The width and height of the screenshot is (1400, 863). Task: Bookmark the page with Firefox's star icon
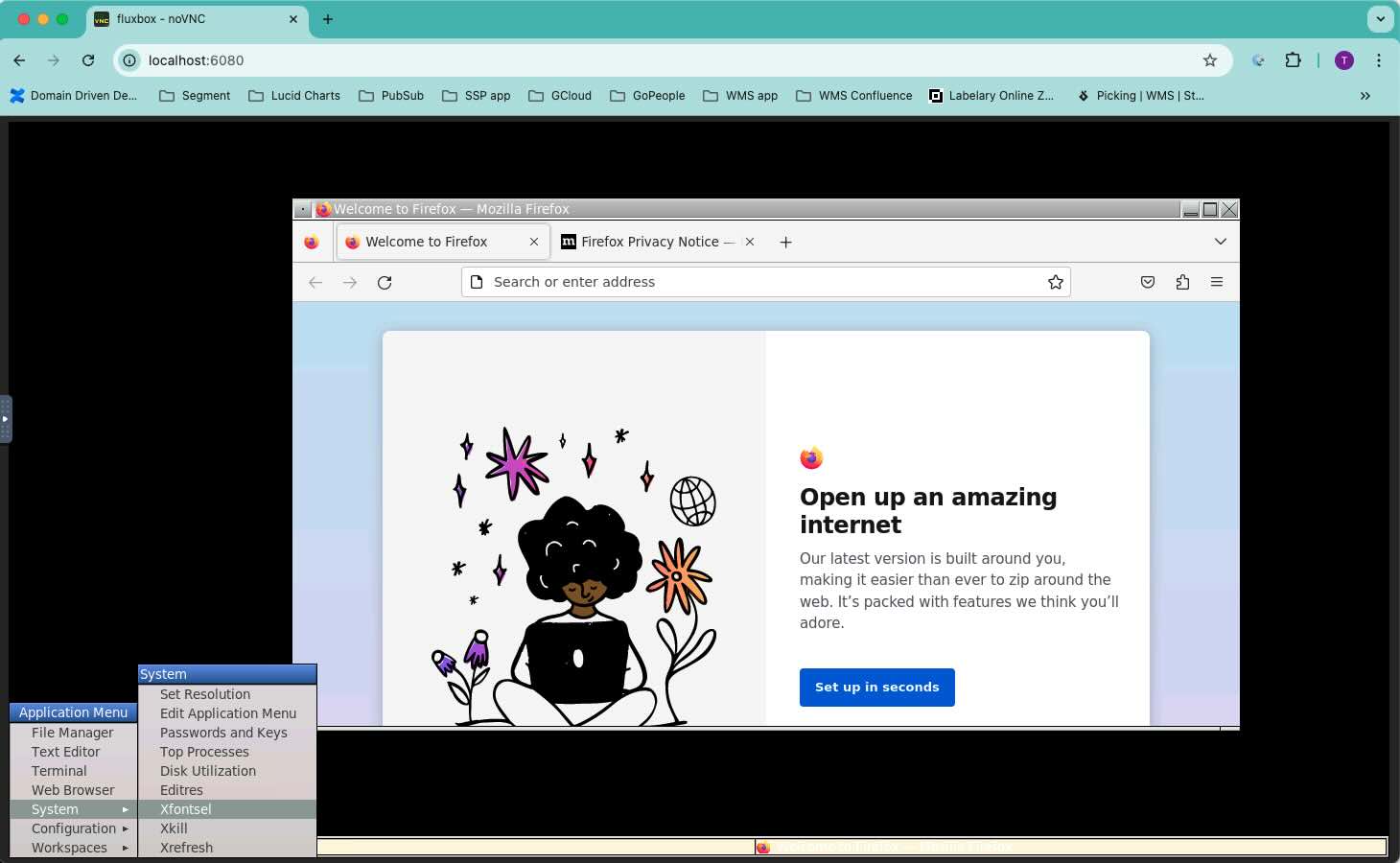click(x=1056, y=282)
